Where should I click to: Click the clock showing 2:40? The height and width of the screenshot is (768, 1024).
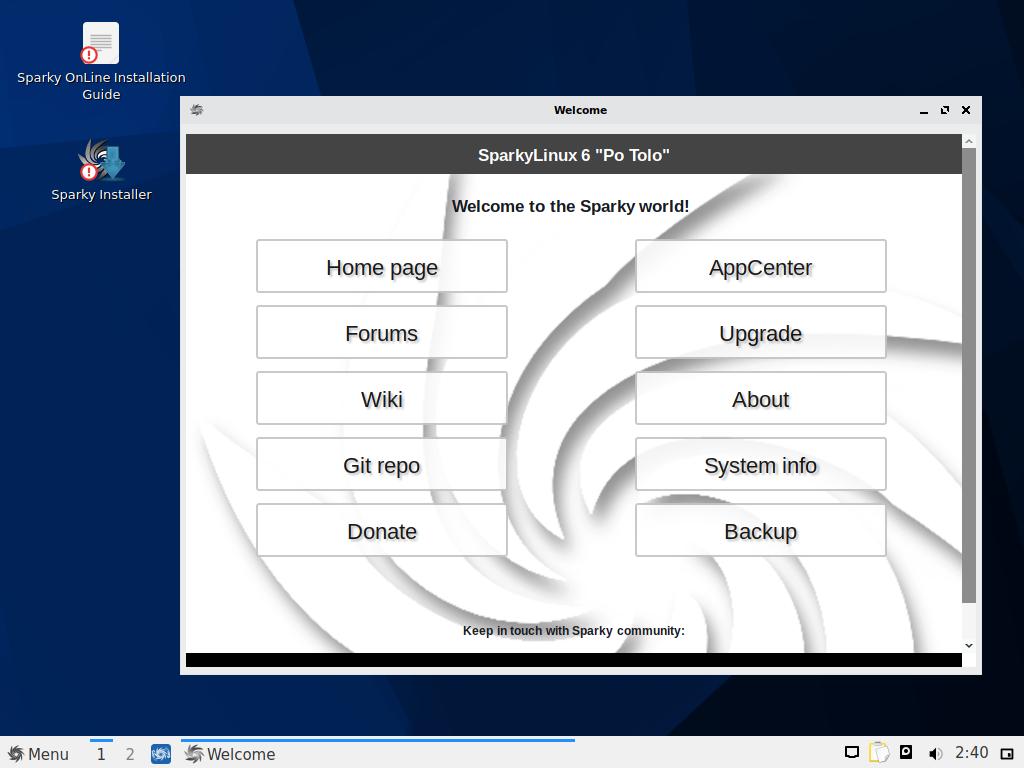[x=971, y=753]
